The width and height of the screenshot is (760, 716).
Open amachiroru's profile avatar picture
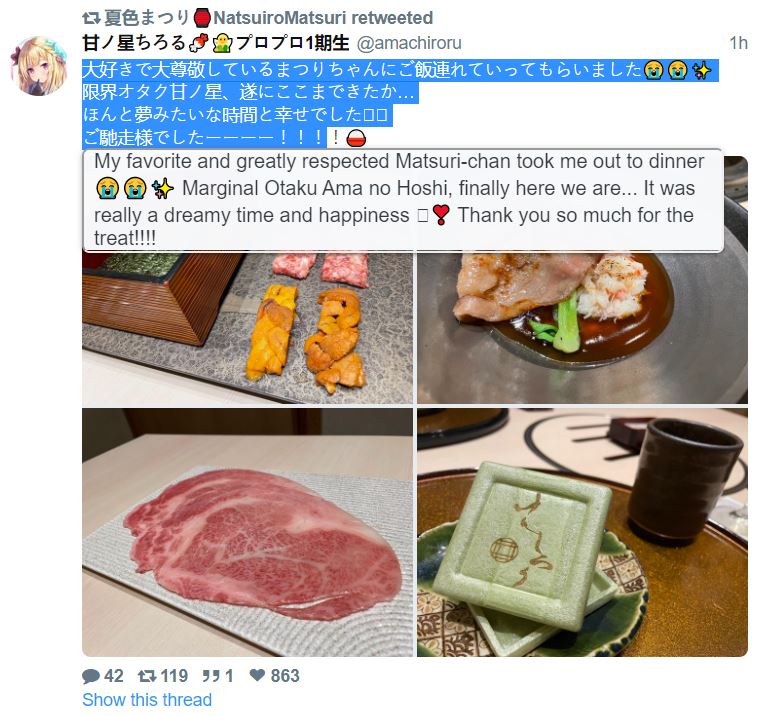(39, 65)
